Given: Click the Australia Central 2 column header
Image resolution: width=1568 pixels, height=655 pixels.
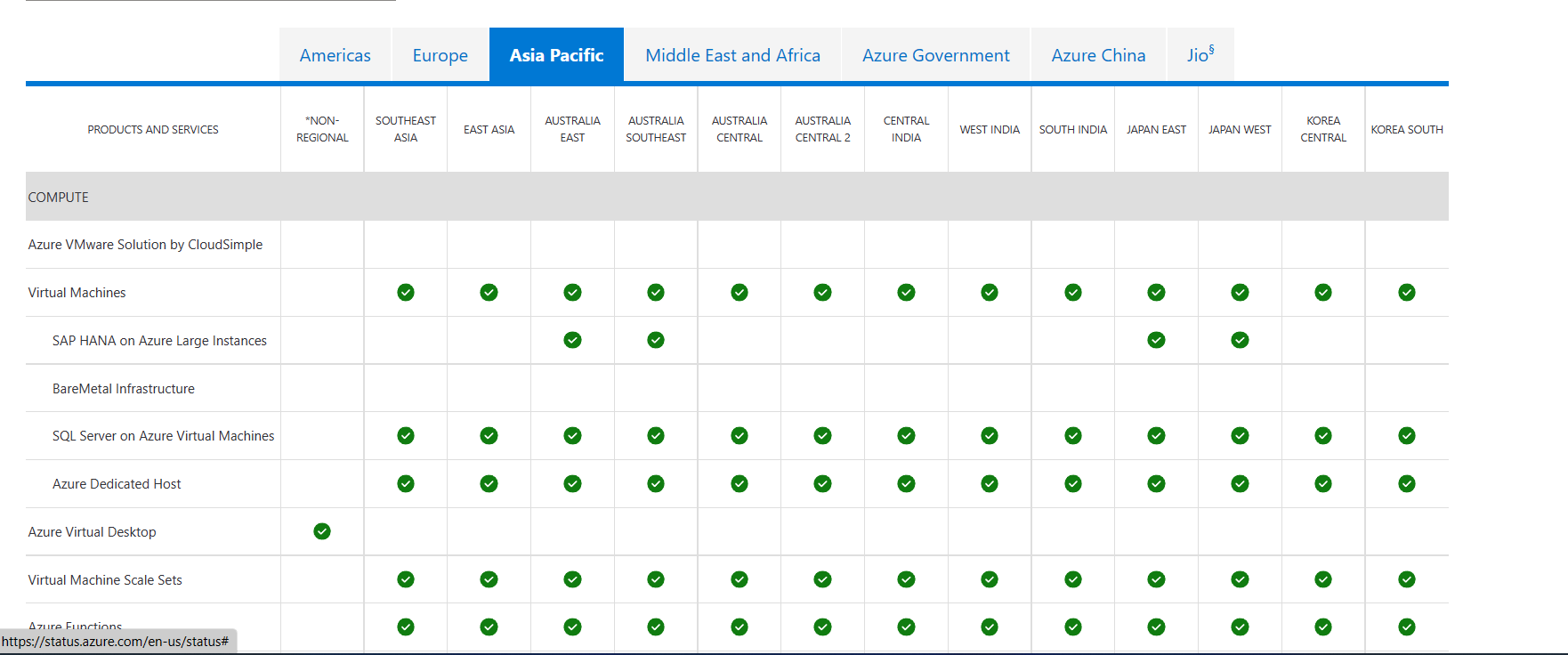Looking at the screenshot, I should pos(822,129).
